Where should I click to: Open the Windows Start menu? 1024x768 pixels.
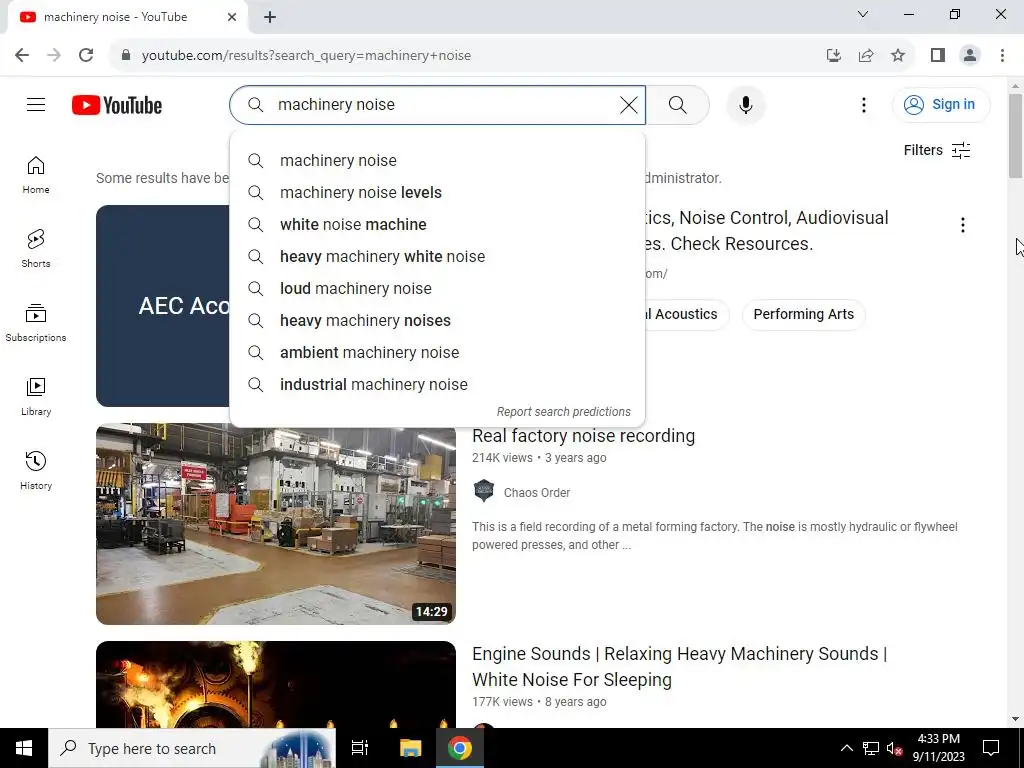(24, 748)
